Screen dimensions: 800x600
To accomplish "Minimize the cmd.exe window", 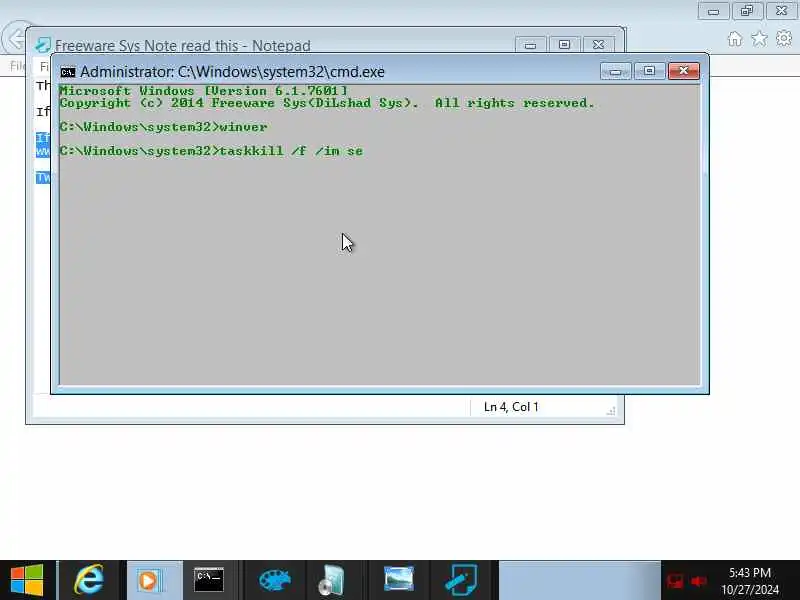I will click(616, 71).
